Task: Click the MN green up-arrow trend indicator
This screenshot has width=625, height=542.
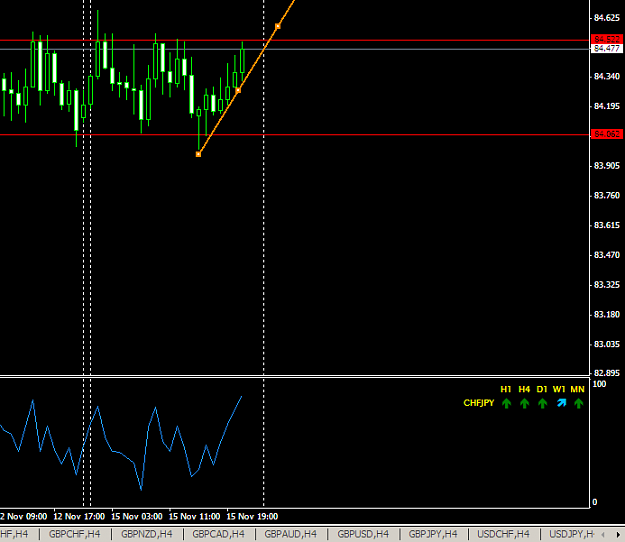Action: pos(578,404)
